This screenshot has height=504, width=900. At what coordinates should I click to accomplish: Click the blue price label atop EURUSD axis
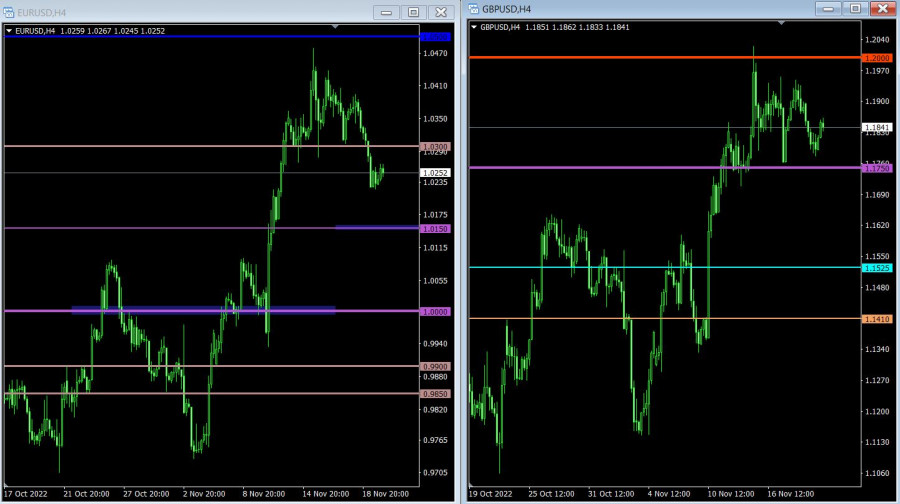(x=436, y=37)
